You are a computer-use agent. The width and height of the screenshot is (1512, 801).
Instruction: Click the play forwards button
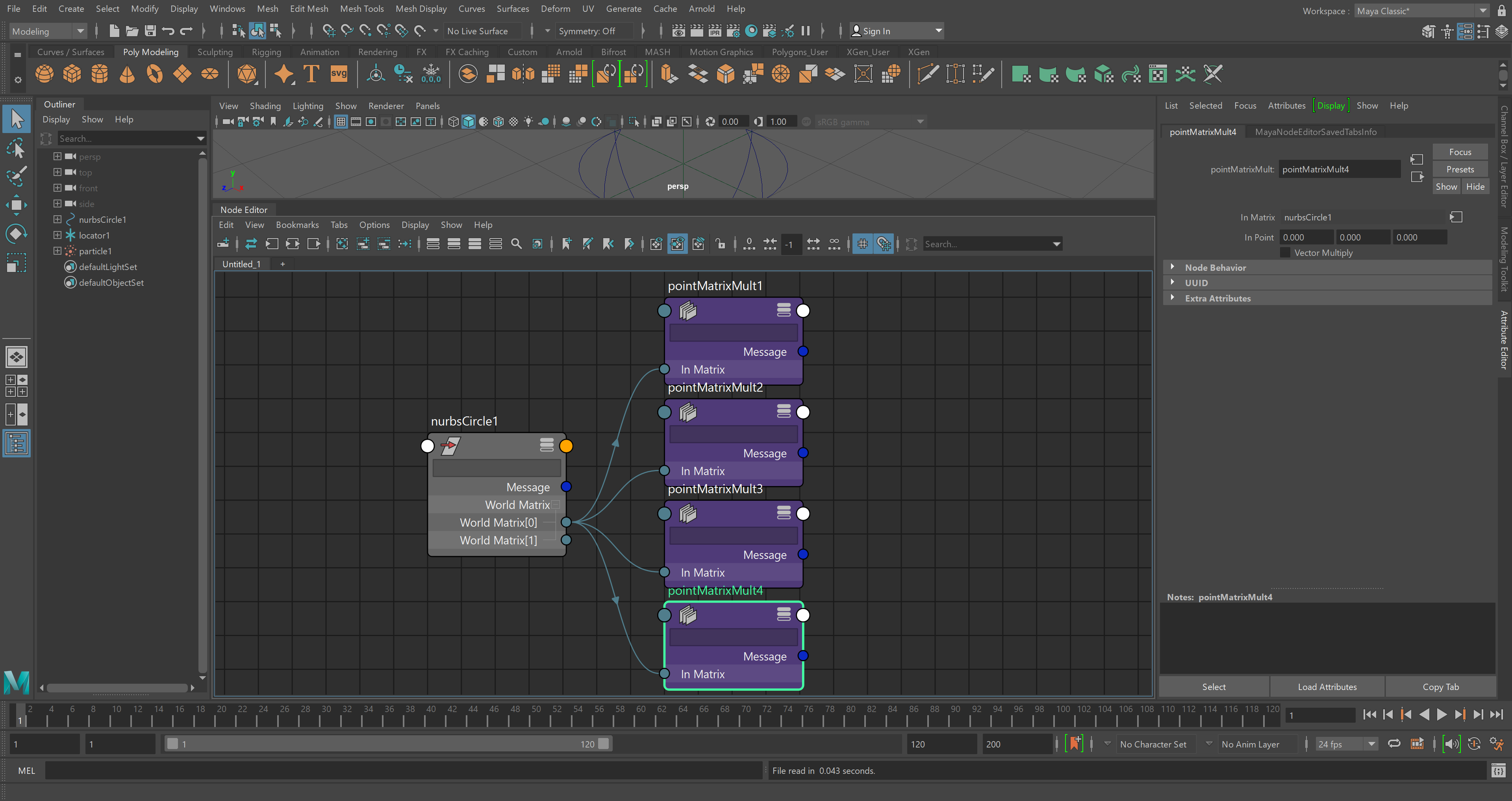coord(1441,714)
